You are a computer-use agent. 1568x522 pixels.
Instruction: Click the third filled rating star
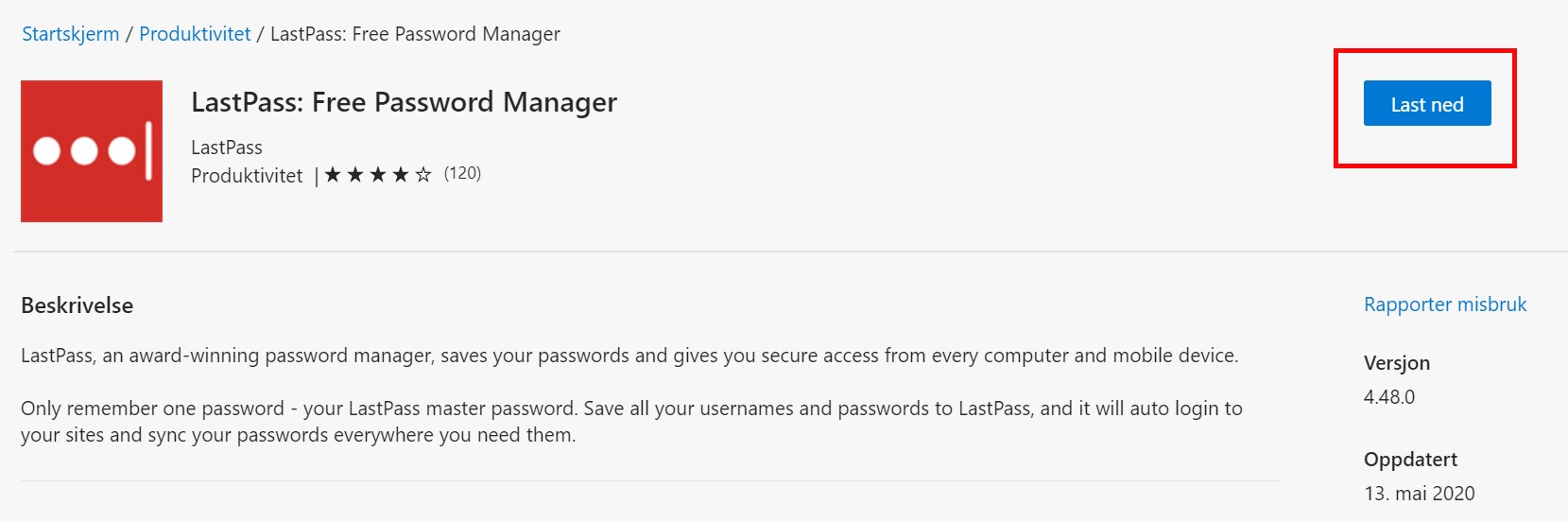pos(378,174)
